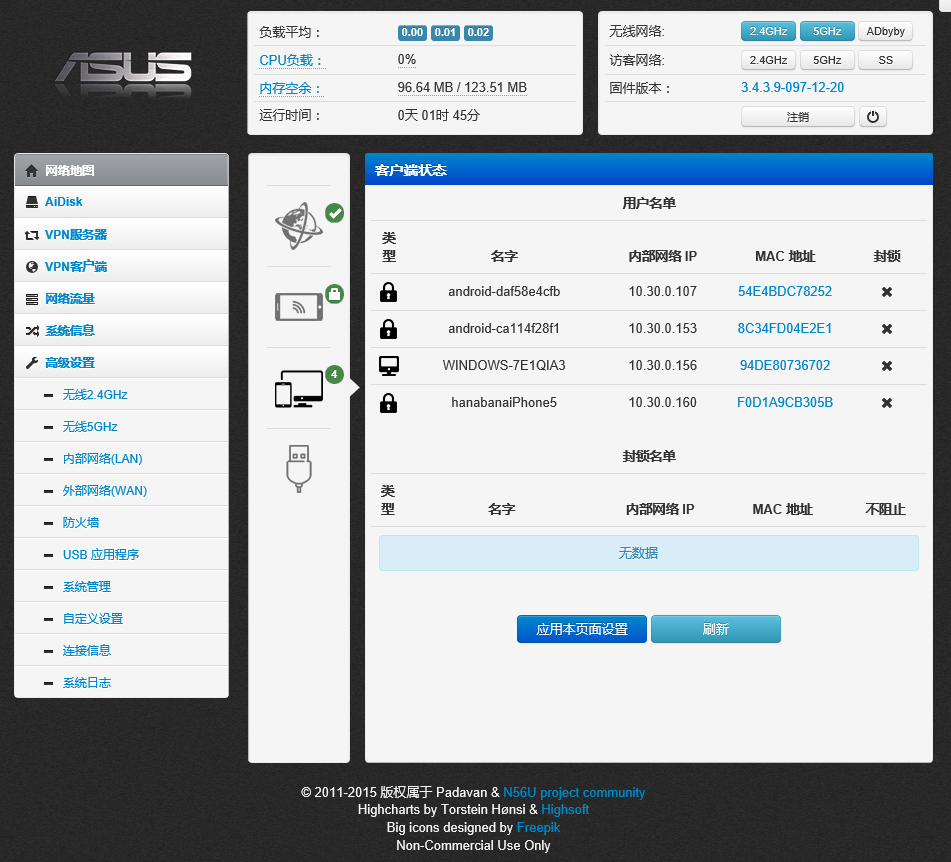Click the green checkmark Internet badge
951x862 pixels.
[334, 213]
